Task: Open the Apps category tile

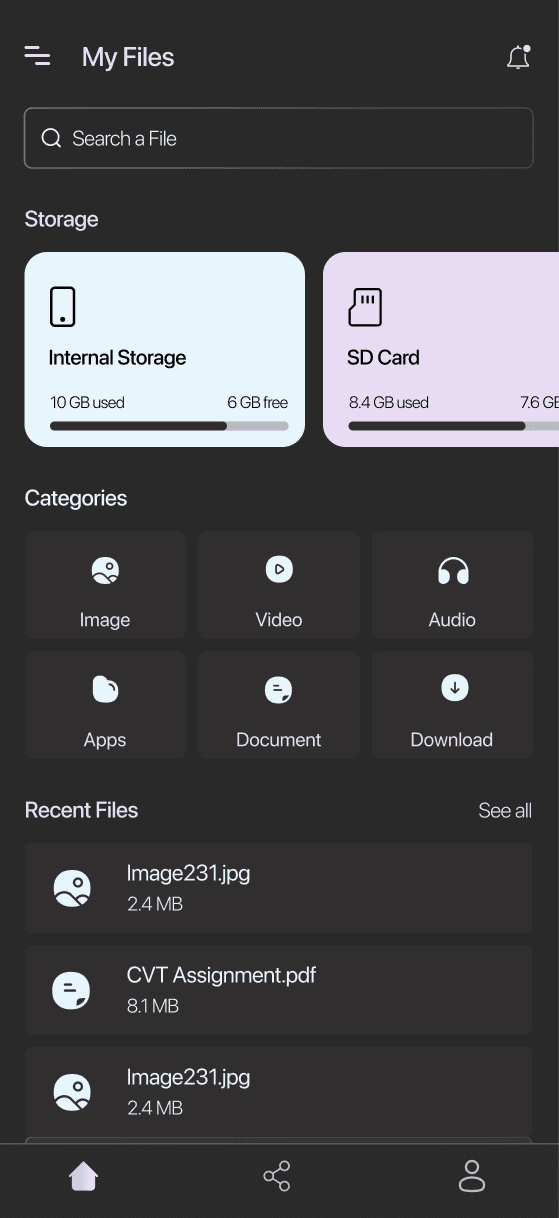Action: [x=105, y=705]
